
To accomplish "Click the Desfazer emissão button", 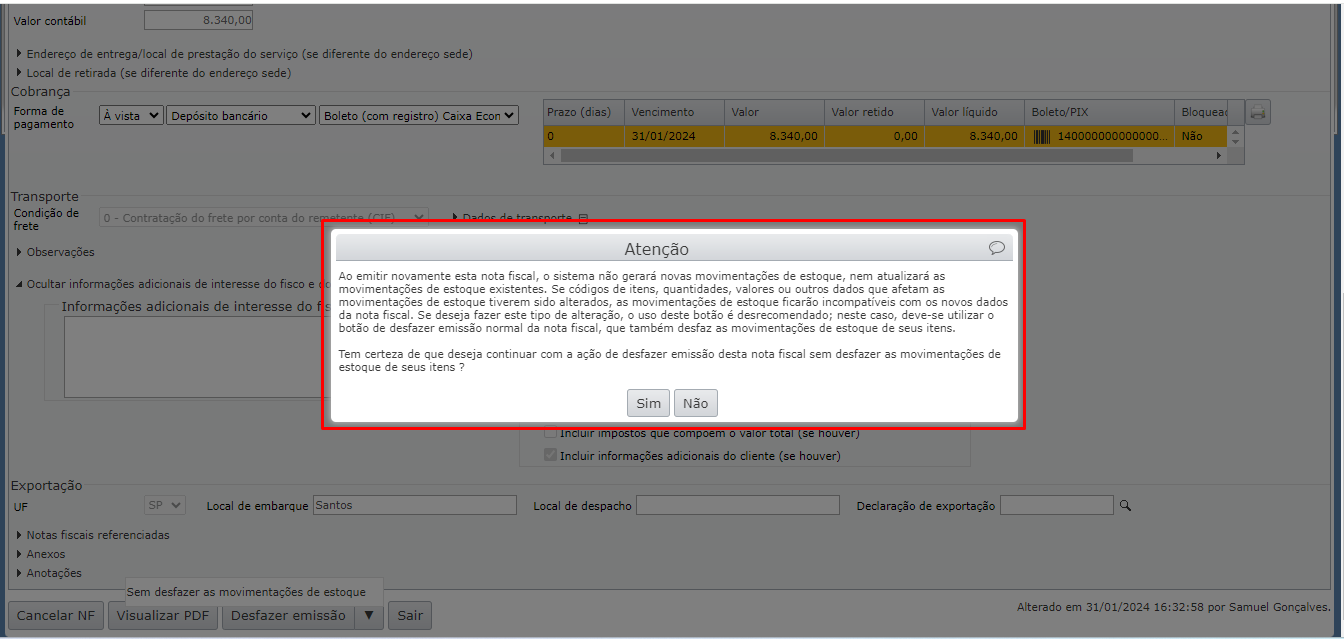I will (x=288, y=615).
